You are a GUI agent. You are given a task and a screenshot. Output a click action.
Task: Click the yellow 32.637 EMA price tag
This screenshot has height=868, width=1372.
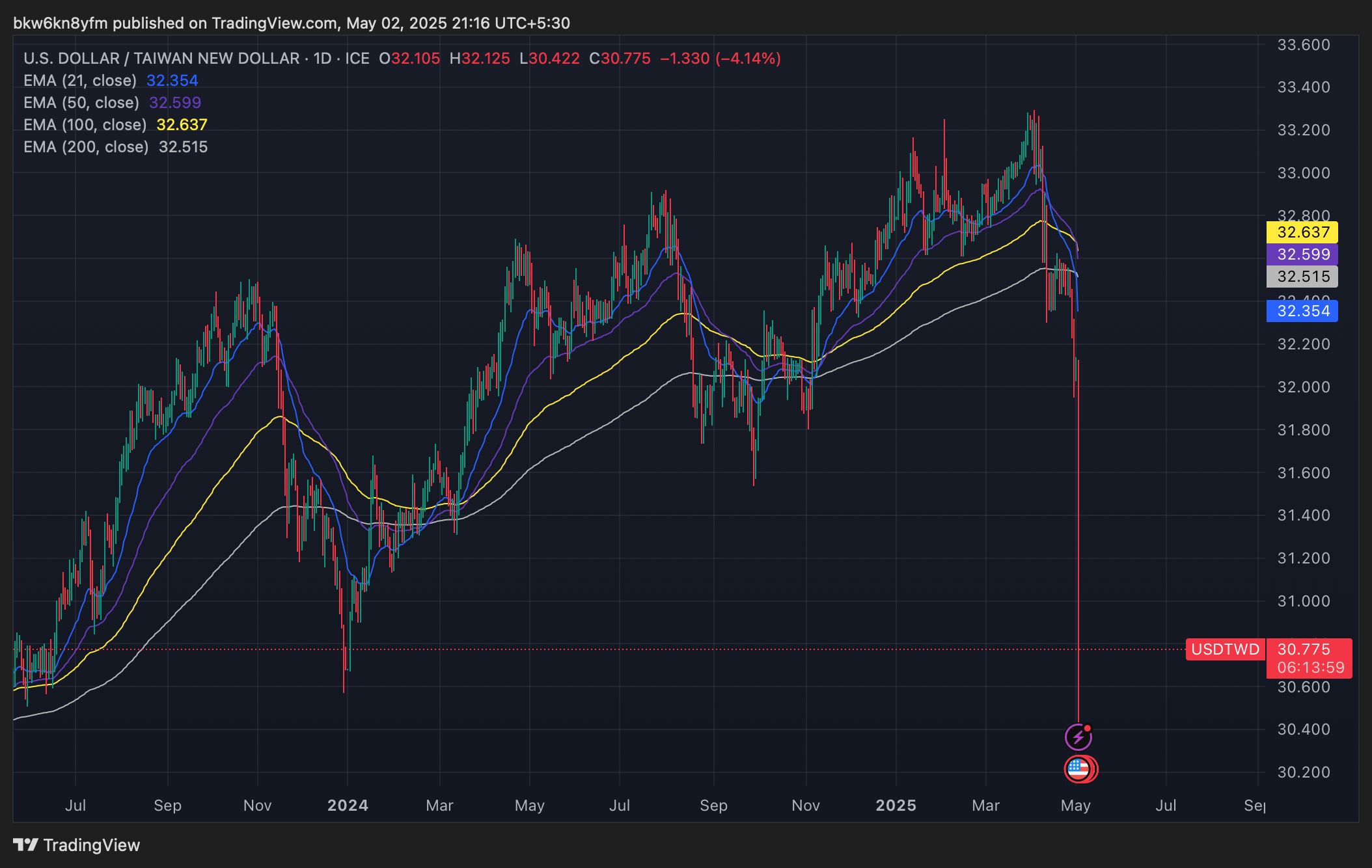pyautogui.click(x=1302, y=232)
